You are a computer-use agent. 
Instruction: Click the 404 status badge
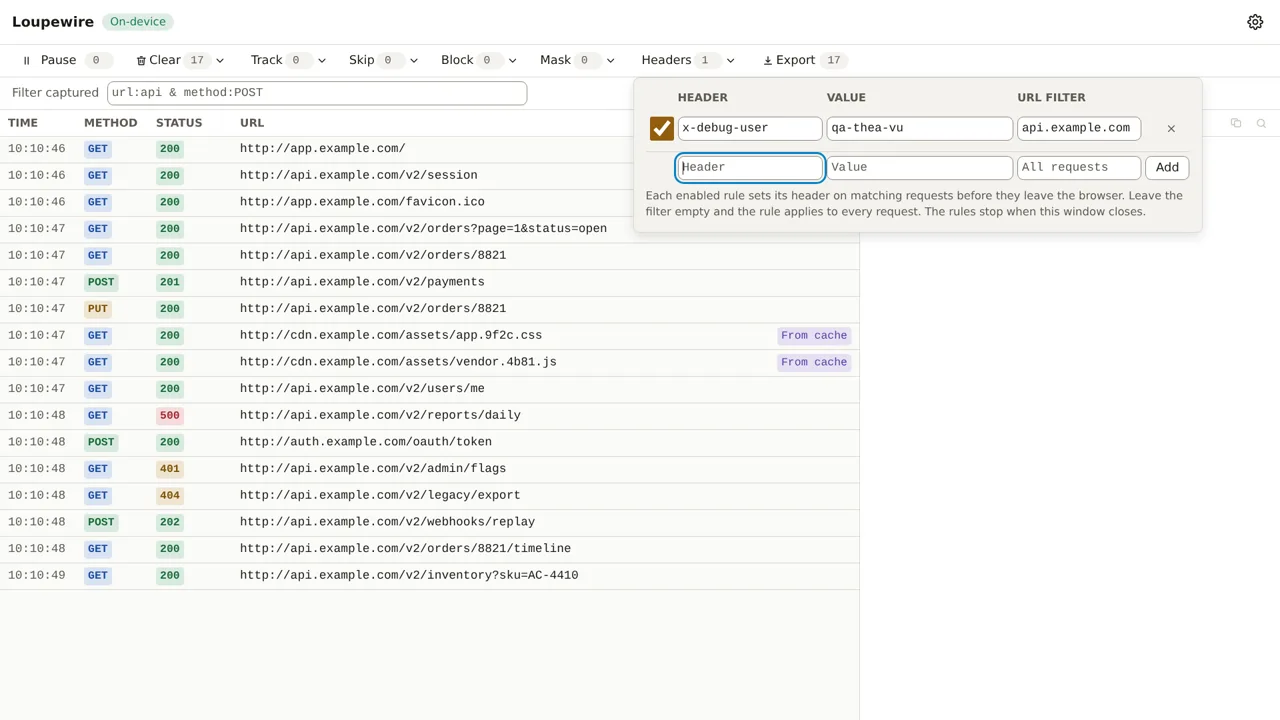point(170,496)
